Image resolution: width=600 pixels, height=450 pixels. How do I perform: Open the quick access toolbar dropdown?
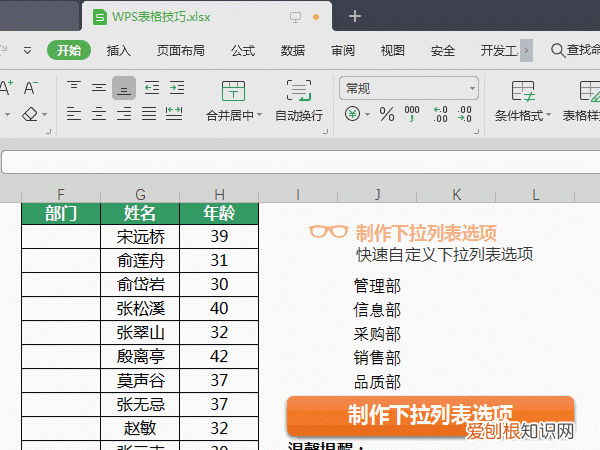point(27,51)
